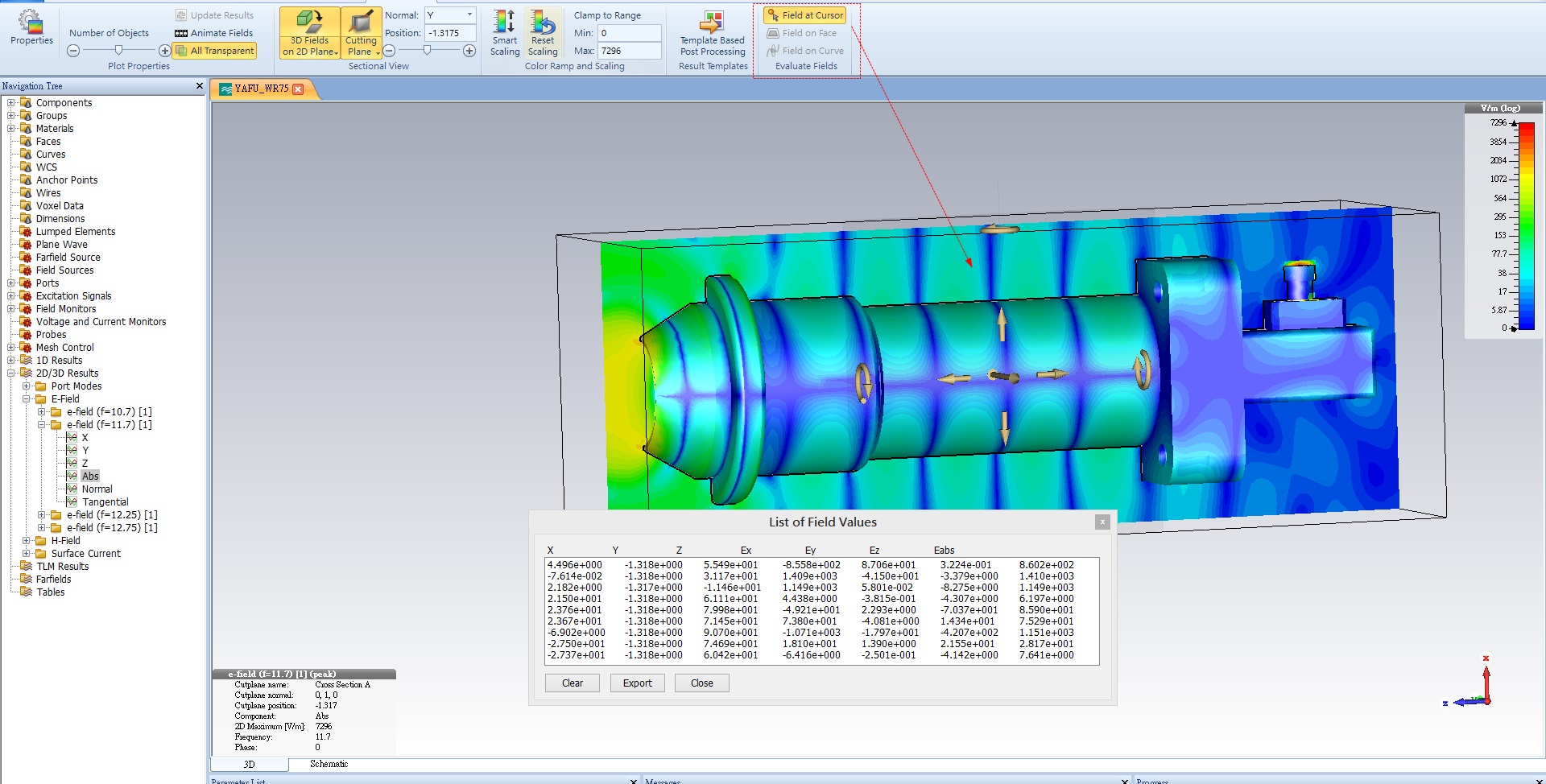This screenshot has height=784, width=1546.
Task: Click position slider plus button
Action: pyautogui.click(x=469, y=51)
